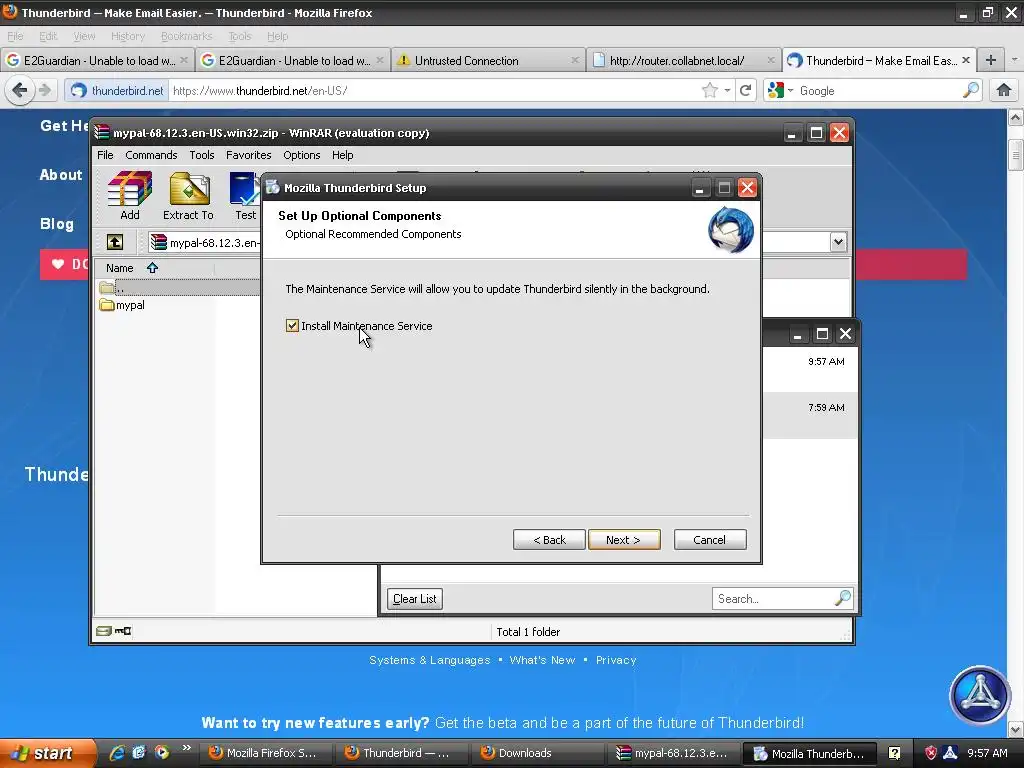
Task: Go Back in Thunderbird Setup
Action: 549,539
